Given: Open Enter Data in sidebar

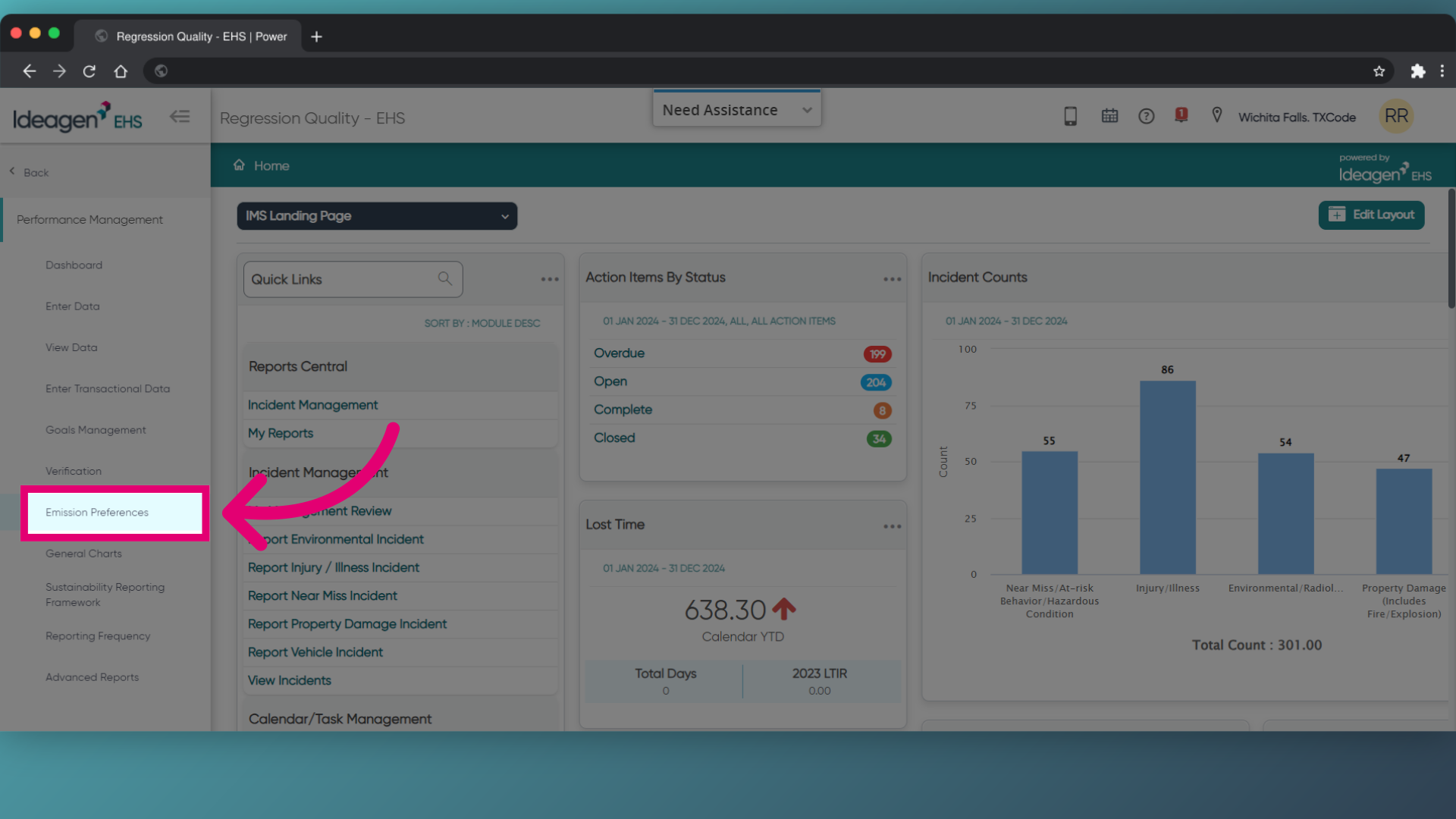Looking at the screenshot, I should click(72, 306).
